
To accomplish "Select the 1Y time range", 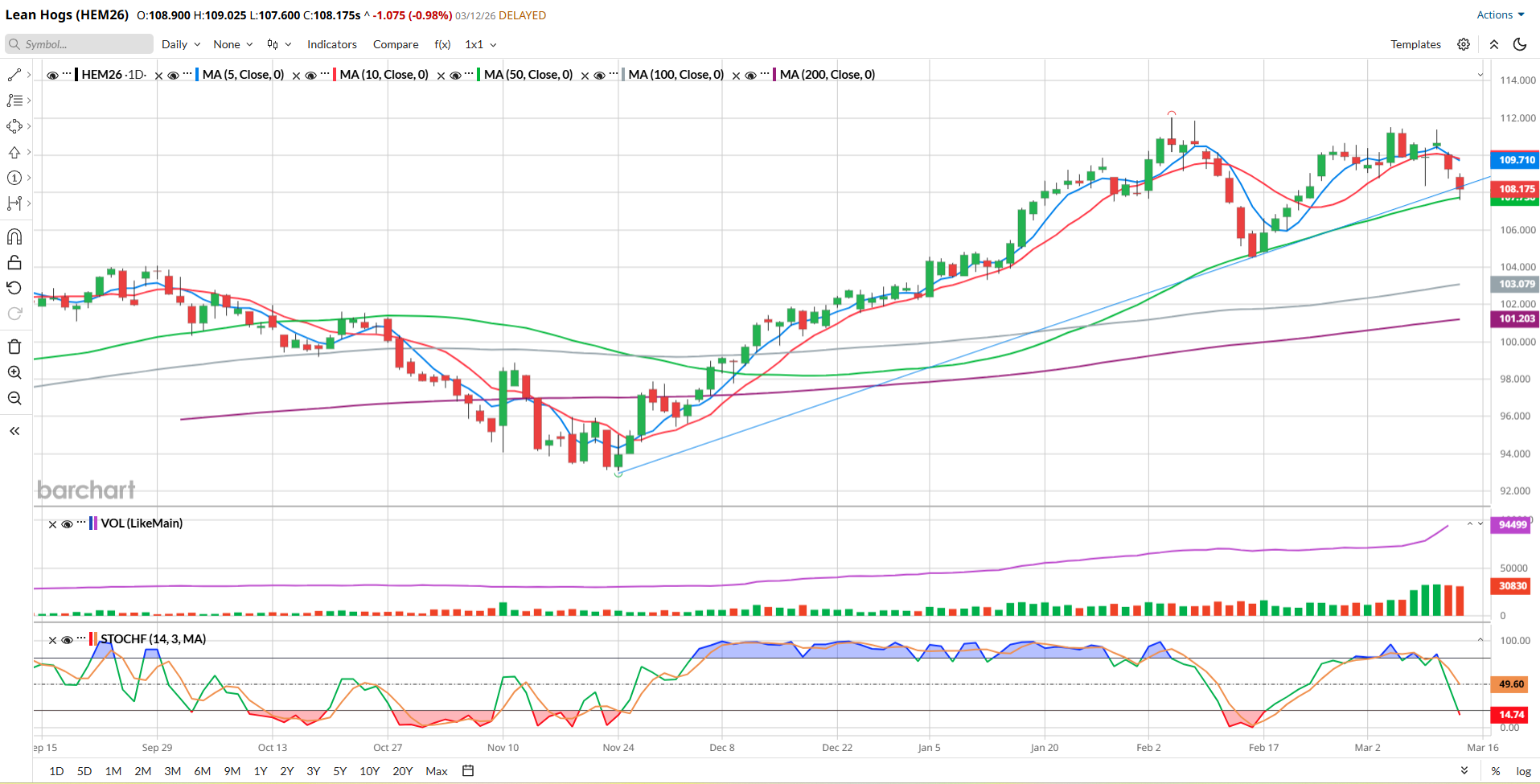I will [261, 770].
